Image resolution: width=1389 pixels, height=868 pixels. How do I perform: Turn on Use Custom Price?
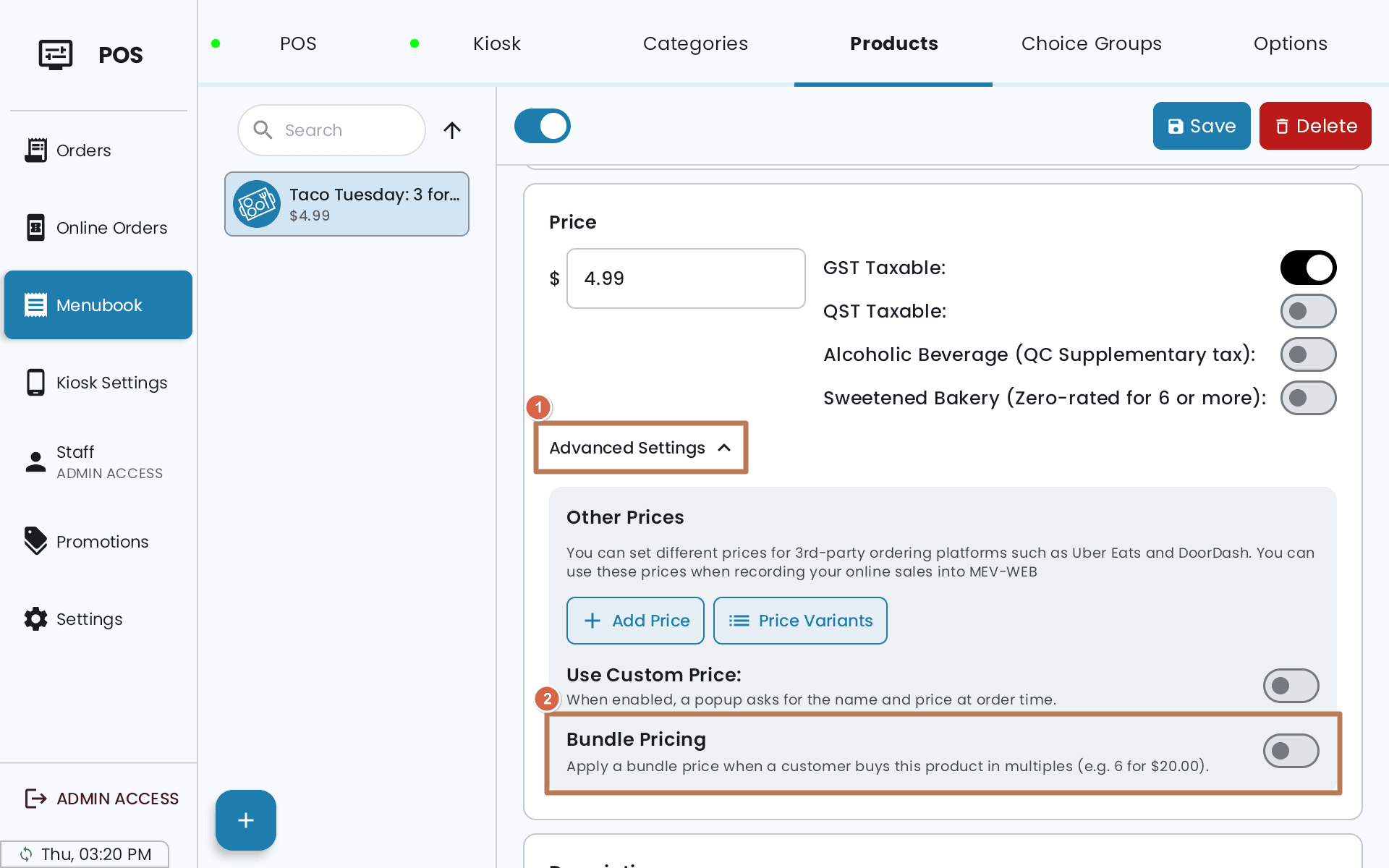1291,686
